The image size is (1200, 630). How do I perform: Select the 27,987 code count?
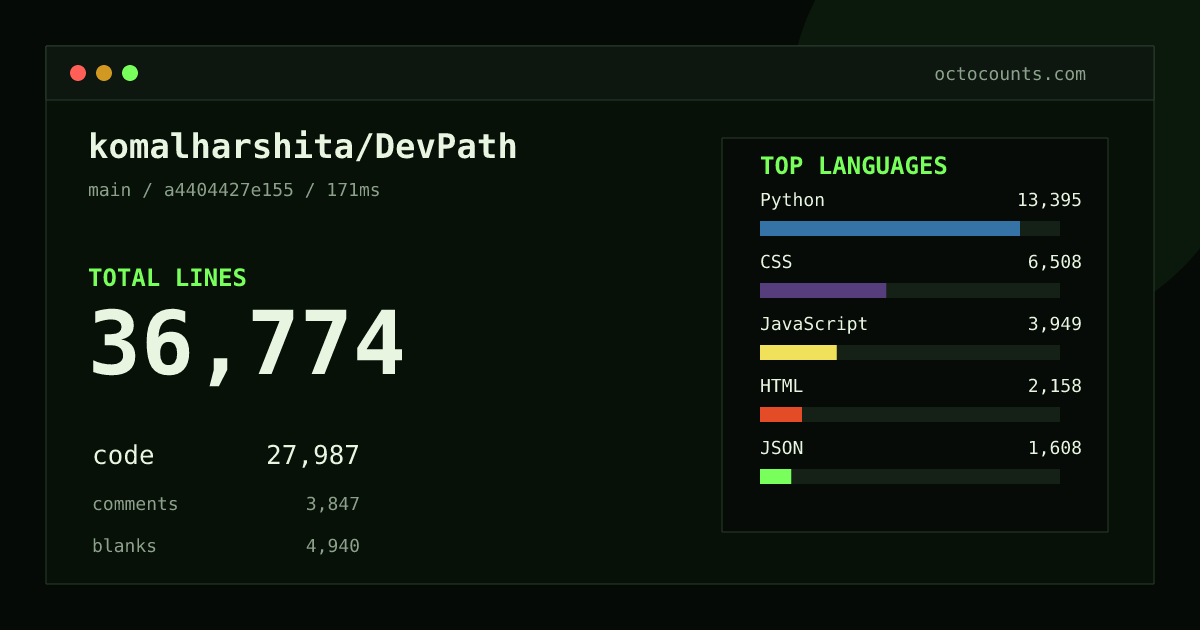click(313, 455)
